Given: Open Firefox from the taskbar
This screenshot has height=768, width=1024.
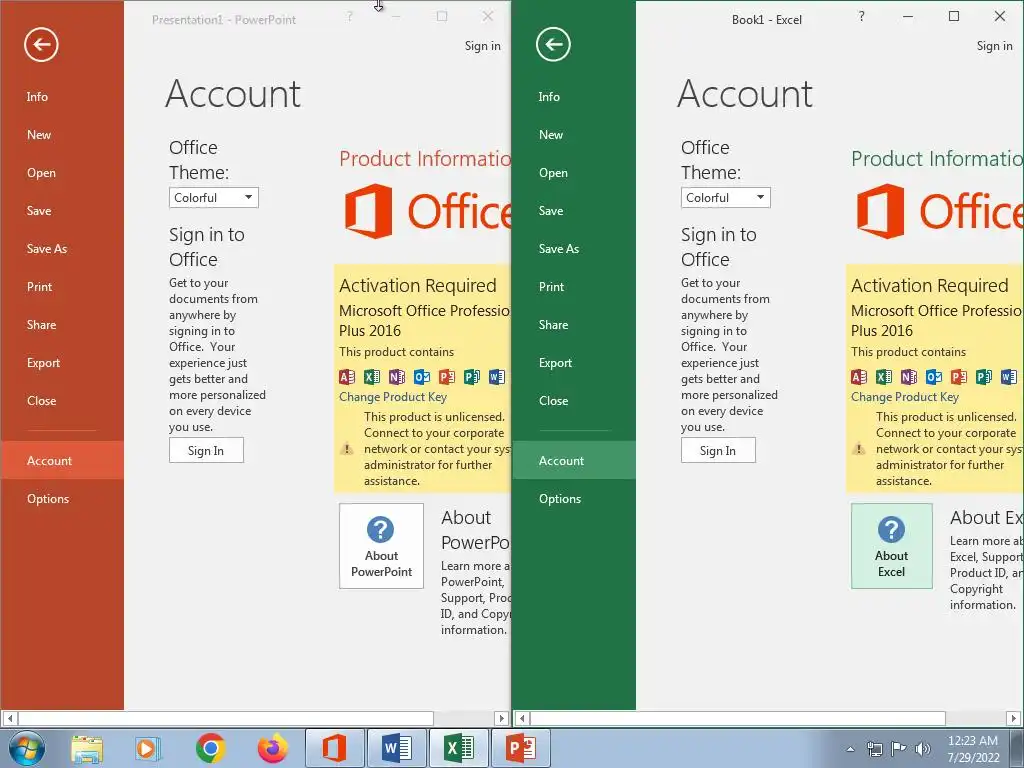Looking at the screenshot, I should tap(272, 748).
